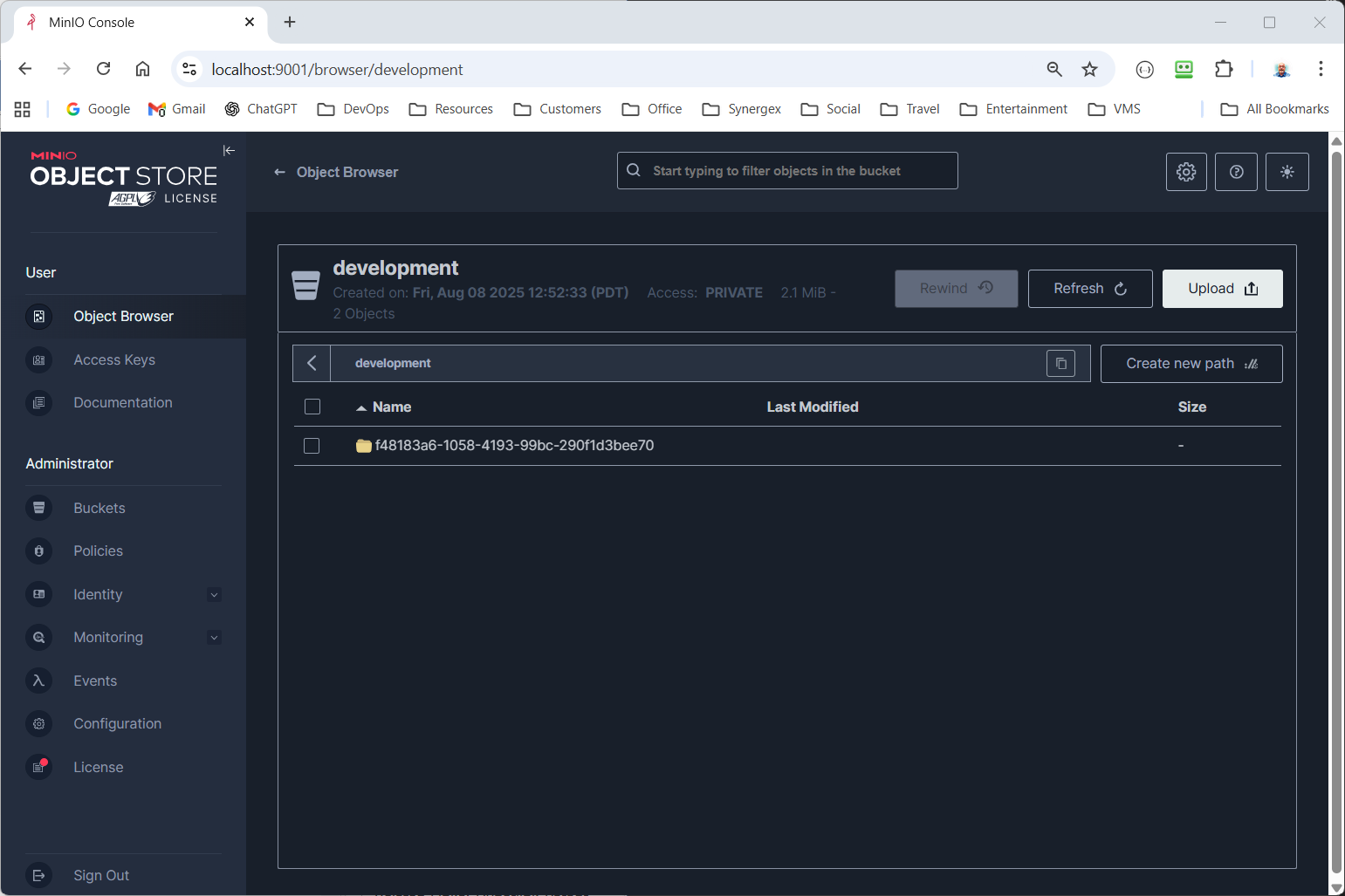Bookmark this page with the star icon
This screenshot has width=1345, height=896.
(1089, 70)
